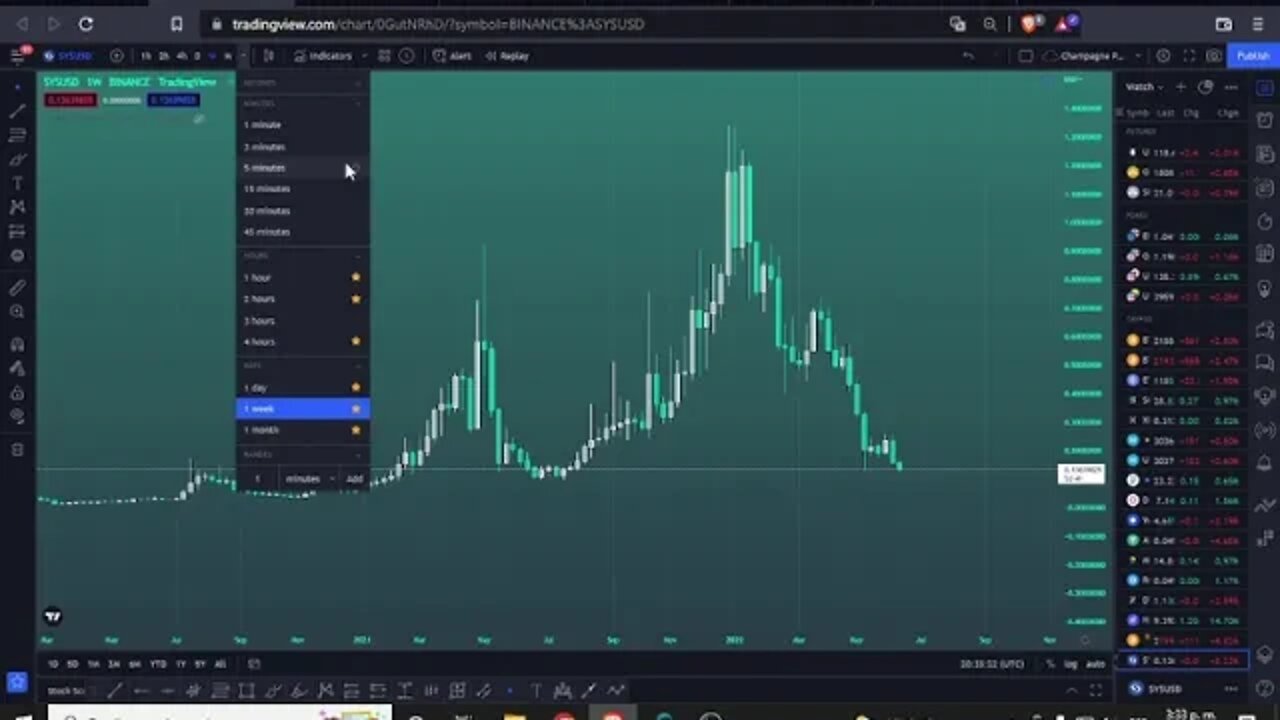The height and width of the screenshot is (720, 1280).
Task: Open the candle chart type selector
Action: [x=268, y=56]
